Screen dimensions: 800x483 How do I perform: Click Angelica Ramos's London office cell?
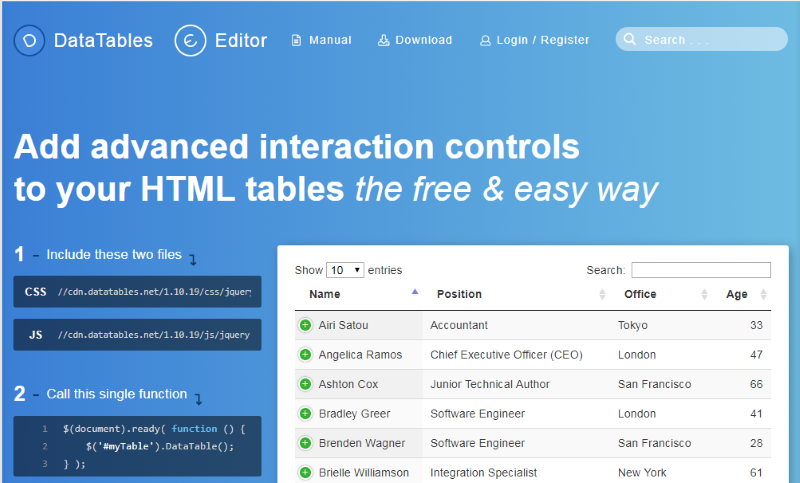(637, 354)
